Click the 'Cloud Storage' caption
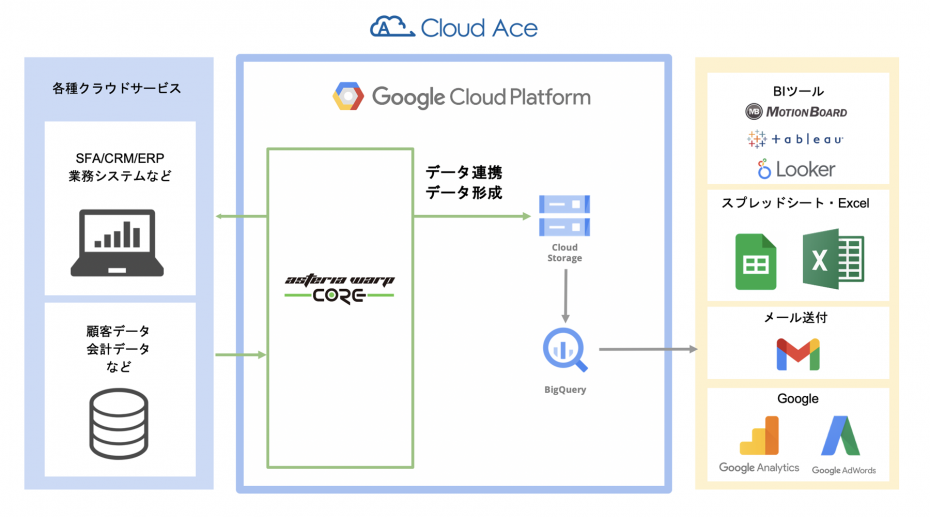930x517 pixels. pyautogui.click(x=565, y=253)
